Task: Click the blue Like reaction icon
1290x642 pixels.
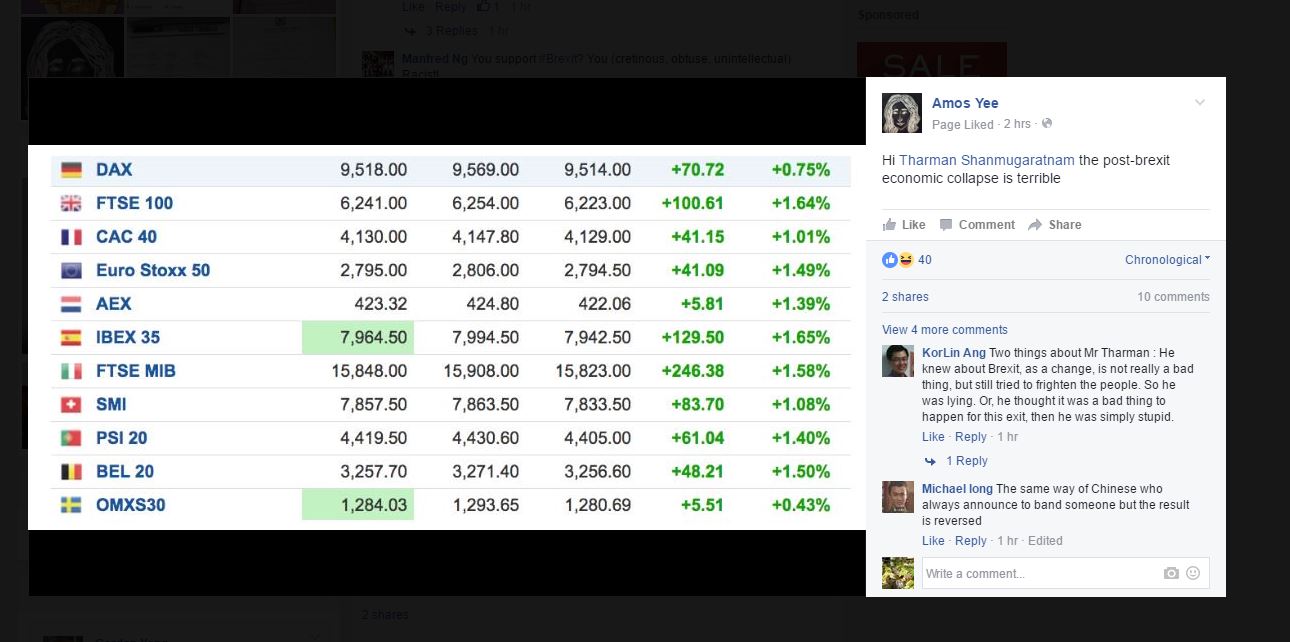Action: (890, 260)
